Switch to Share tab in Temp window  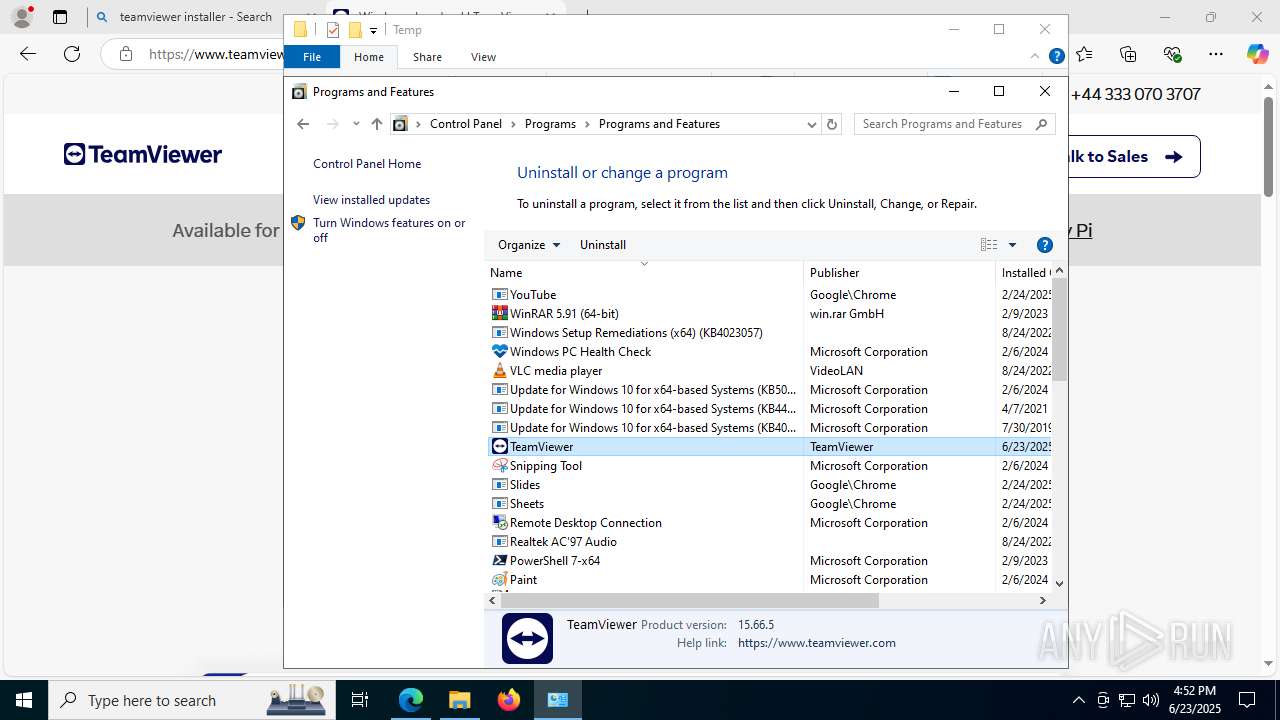coord(427,57)
